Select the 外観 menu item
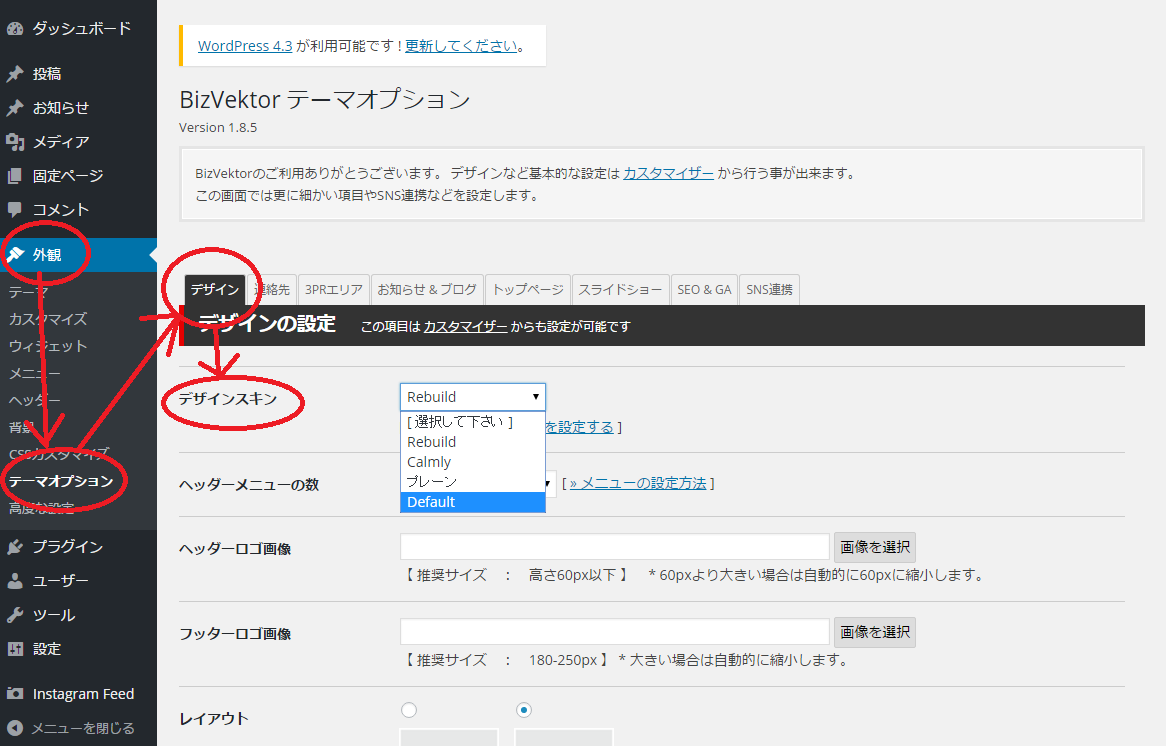1166x746 pixels. (x=78, y=254)
